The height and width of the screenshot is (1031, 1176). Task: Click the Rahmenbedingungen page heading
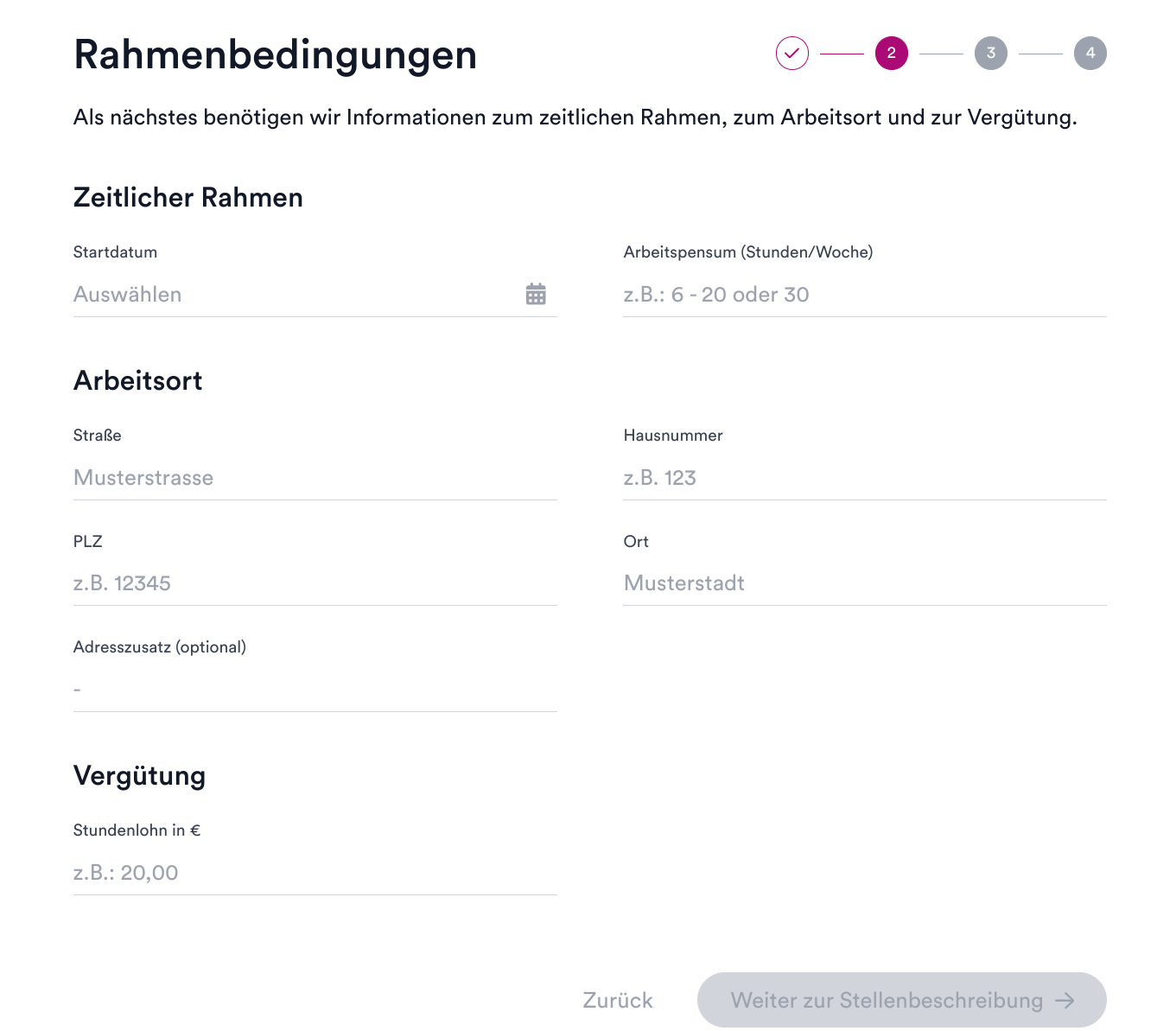click(x=275, y=54)
